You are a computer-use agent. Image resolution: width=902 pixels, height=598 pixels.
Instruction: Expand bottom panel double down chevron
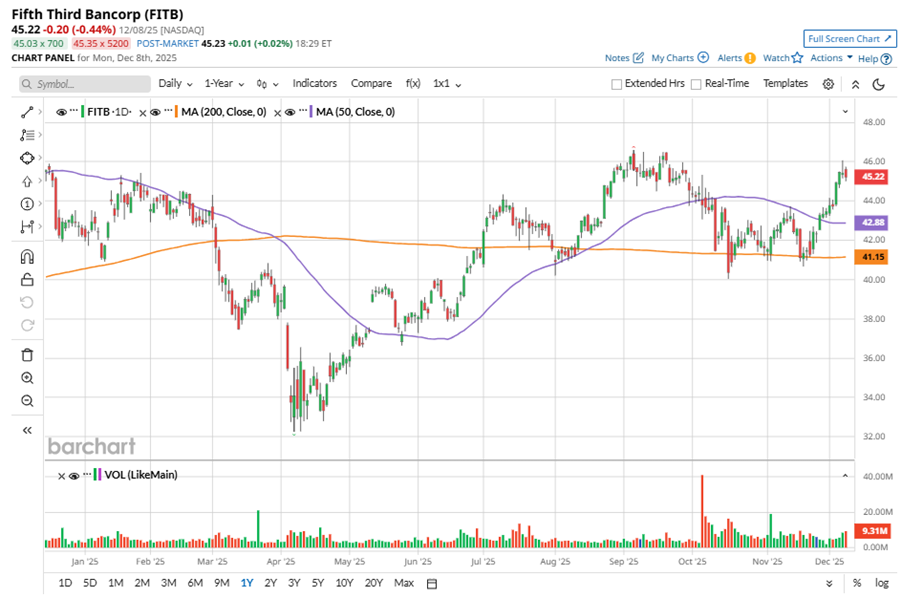[829, 584]
